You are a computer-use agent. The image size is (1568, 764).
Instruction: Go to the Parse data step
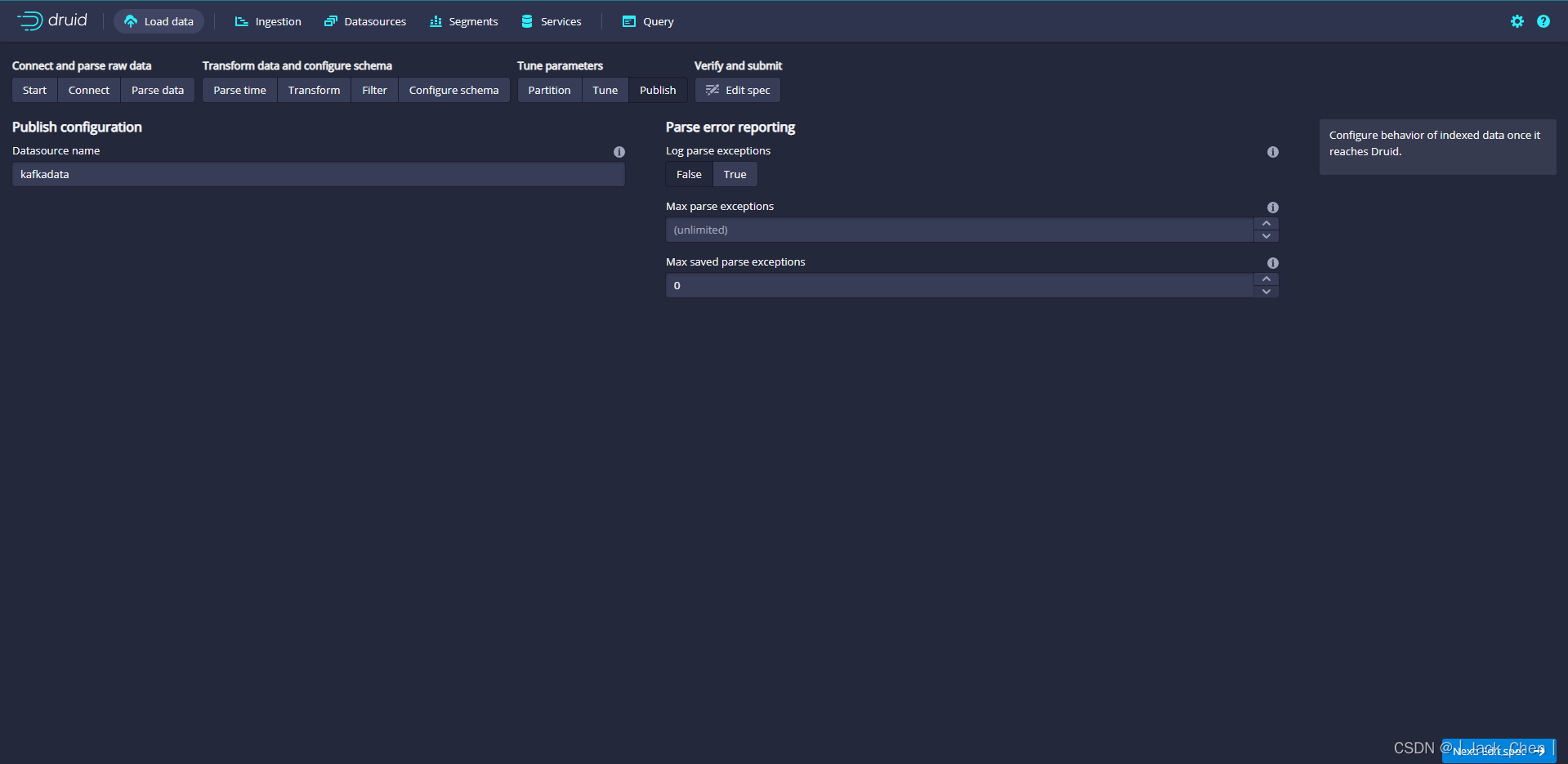pyautogui.click(x=158, y=90)
